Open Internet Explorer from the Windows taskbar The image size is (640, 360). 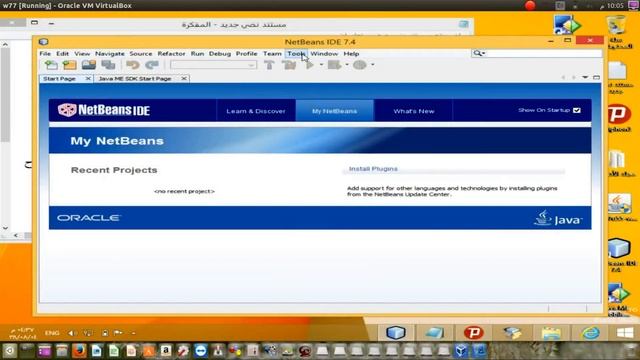point(591,333)
